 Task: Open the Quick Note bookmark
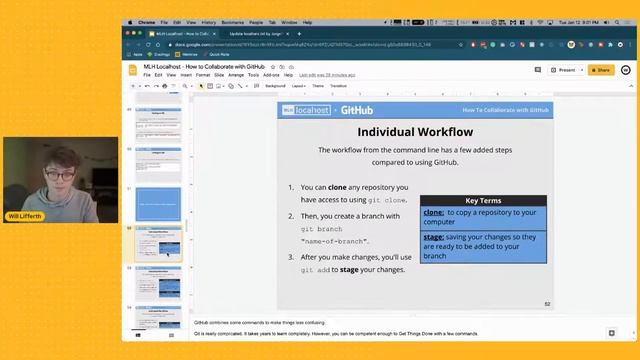[217, 54]
